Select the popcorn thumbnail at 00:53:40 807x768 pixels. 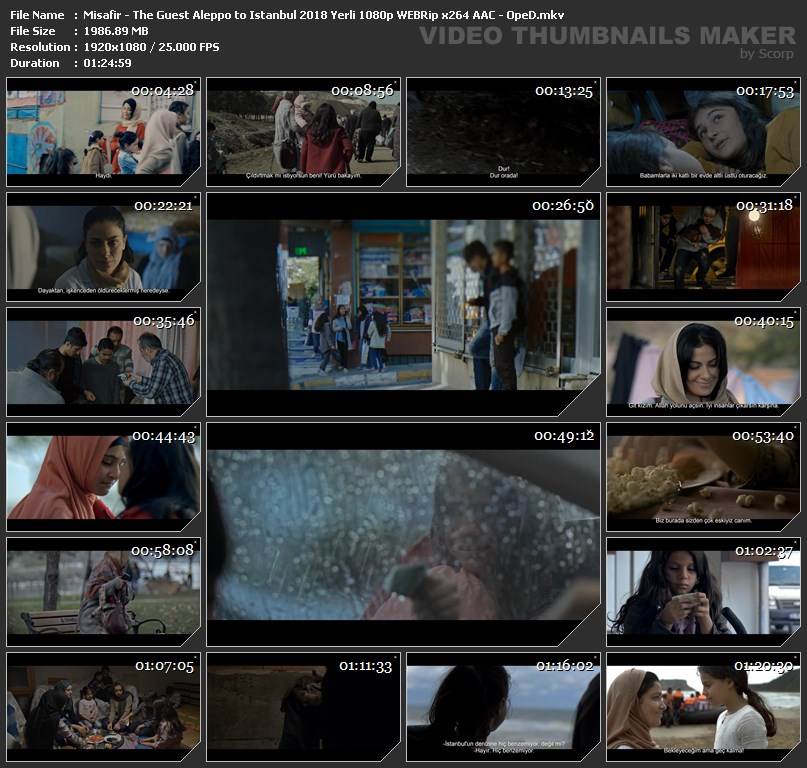click(704, 477)
